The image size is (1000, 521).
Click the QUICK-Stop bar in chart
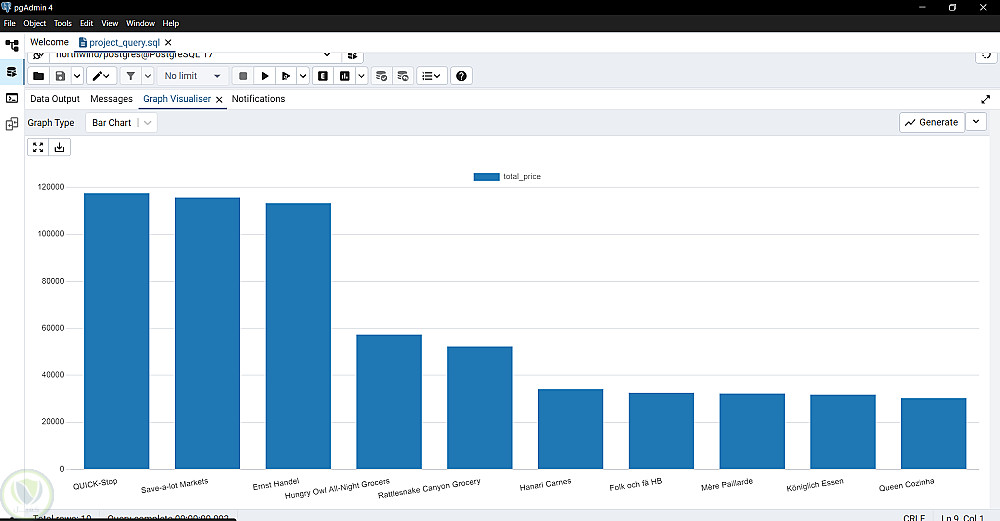click(x=117, y=331)
